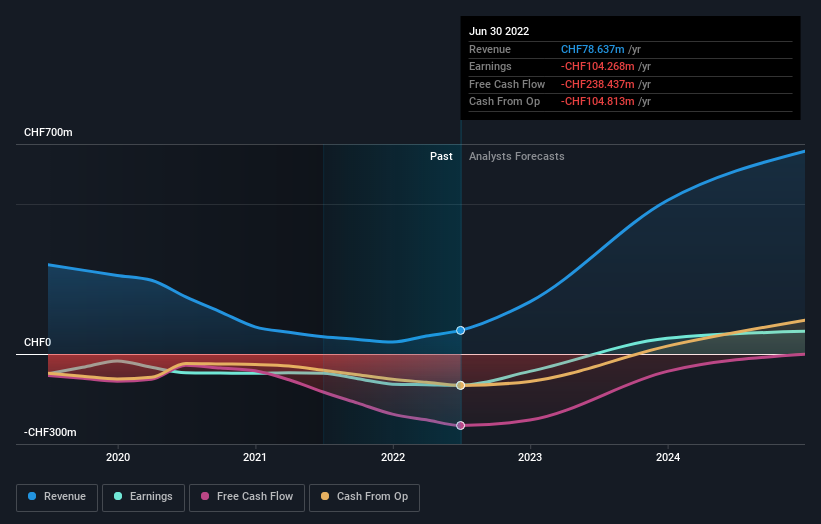Click the -CHF238.437m free cash flow value

pos(597,84)
